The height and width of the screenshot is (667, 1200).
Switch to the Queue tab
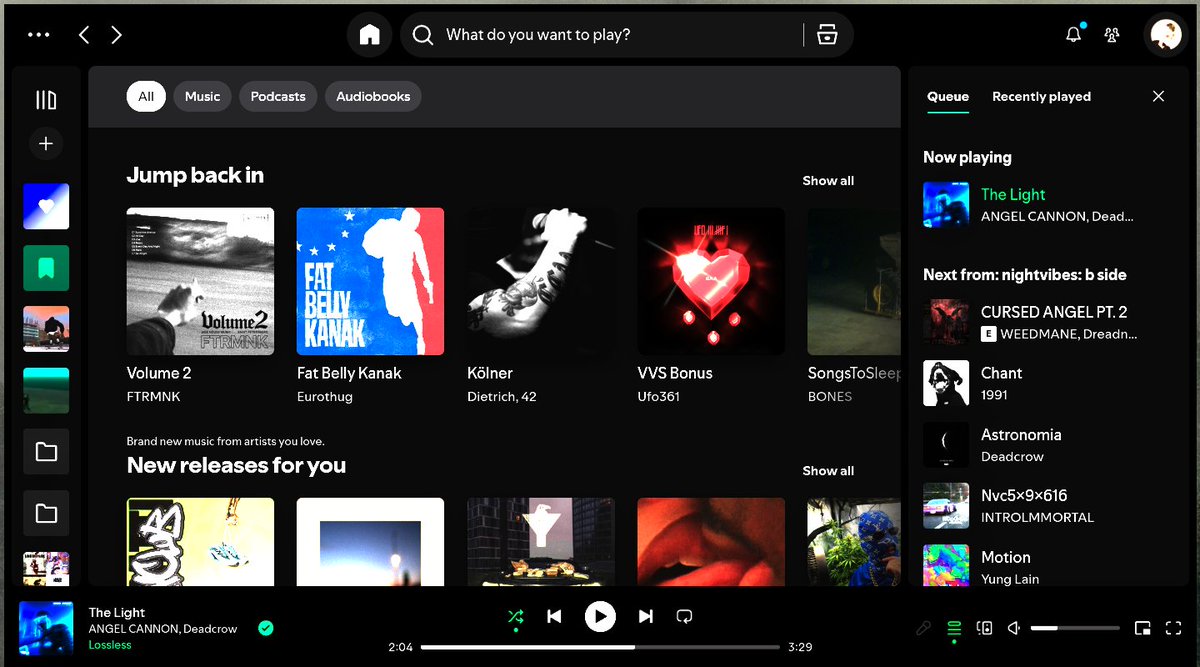tap(948, 97)
